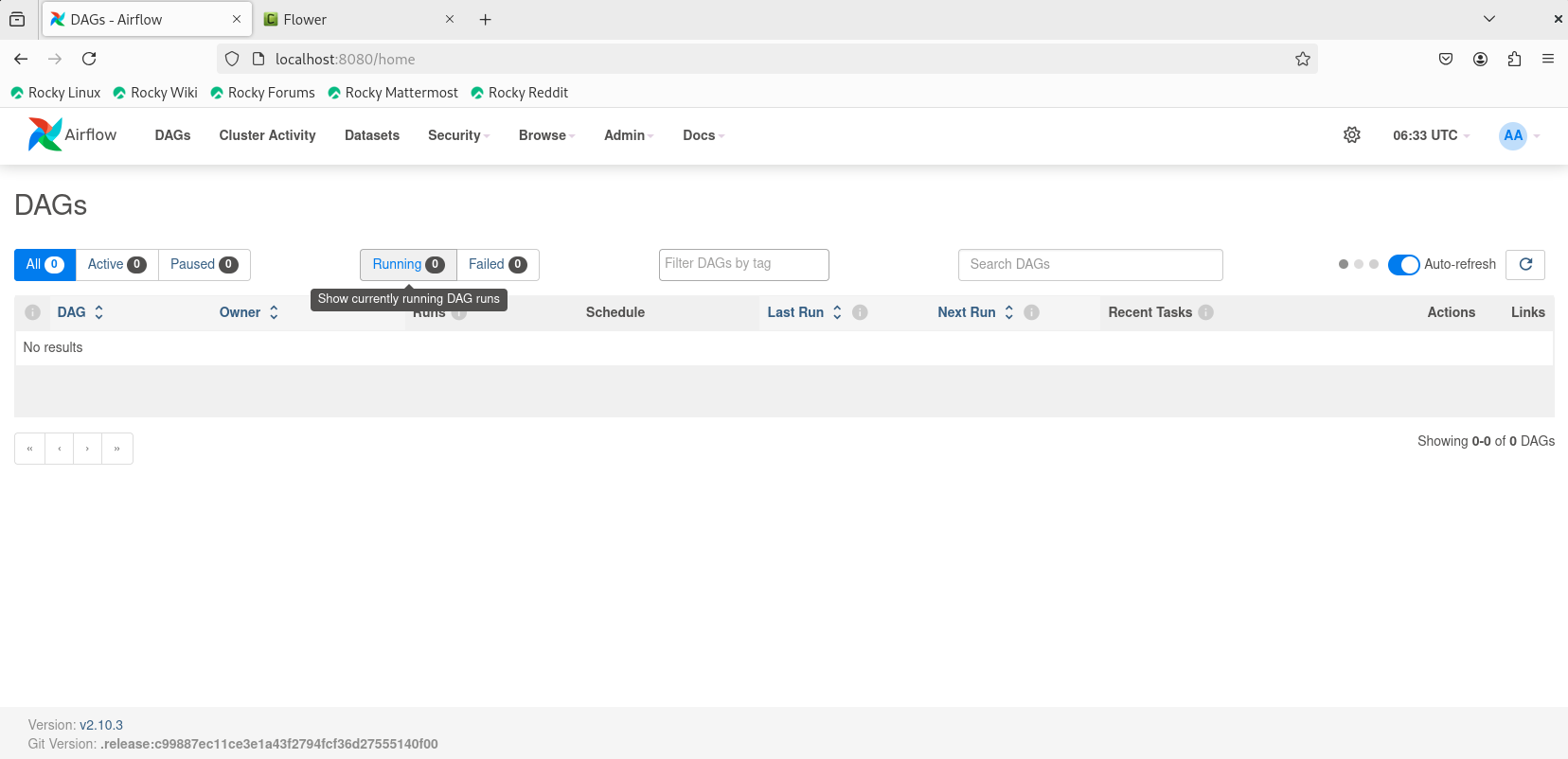This screenshot has height=759, width=1568.
Task: Select the DAGs - Airflow browser tab
Action: (147, 19)
